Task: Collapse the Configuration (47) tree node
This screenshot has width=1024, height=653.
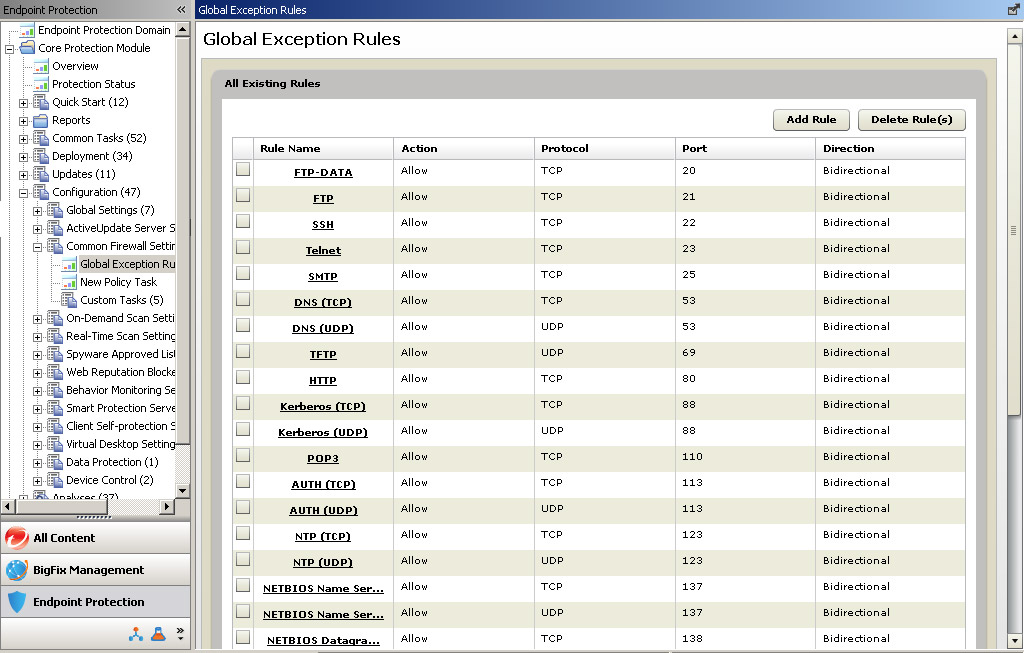Action: (24, 192)
